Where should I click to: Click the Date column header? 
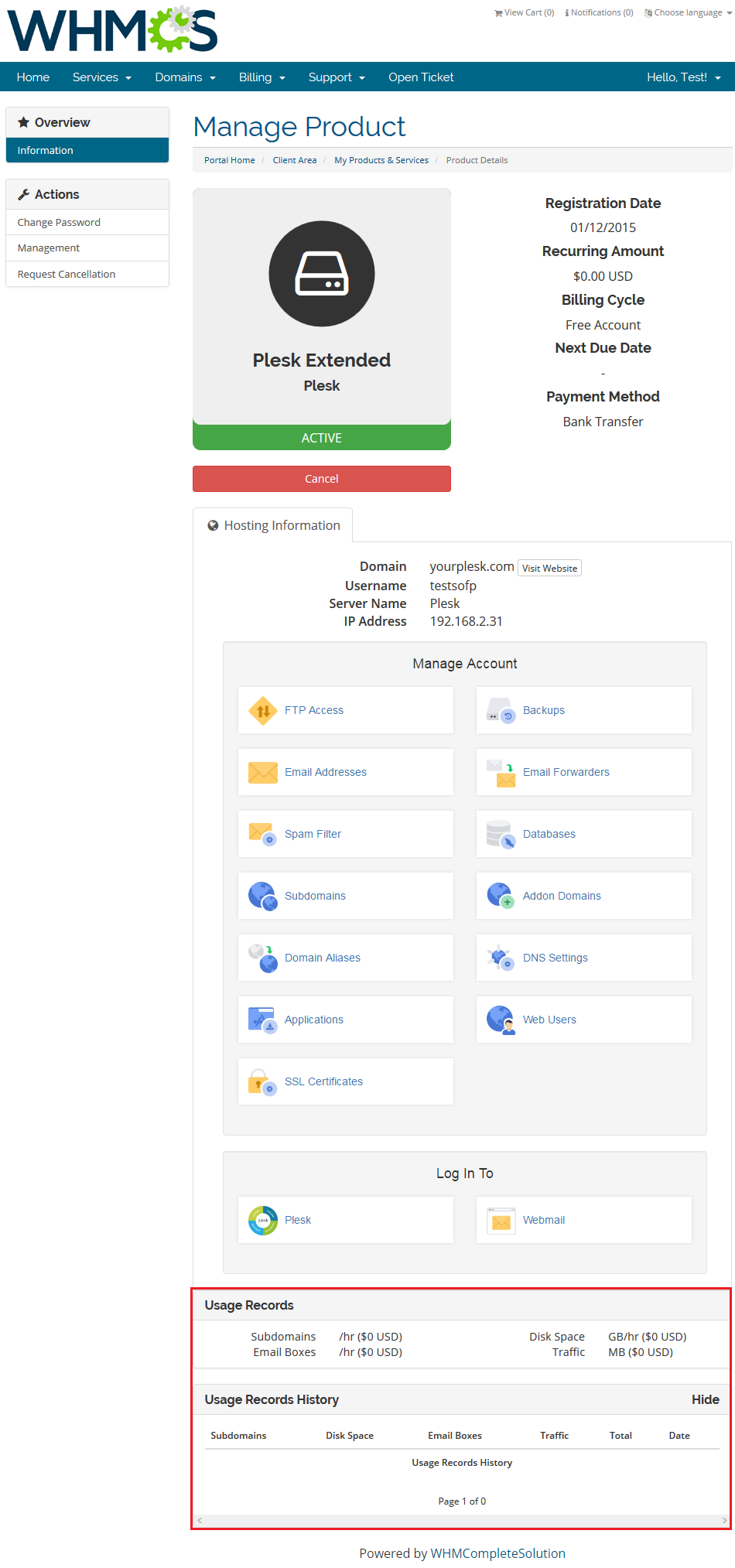click(679, 1435)
